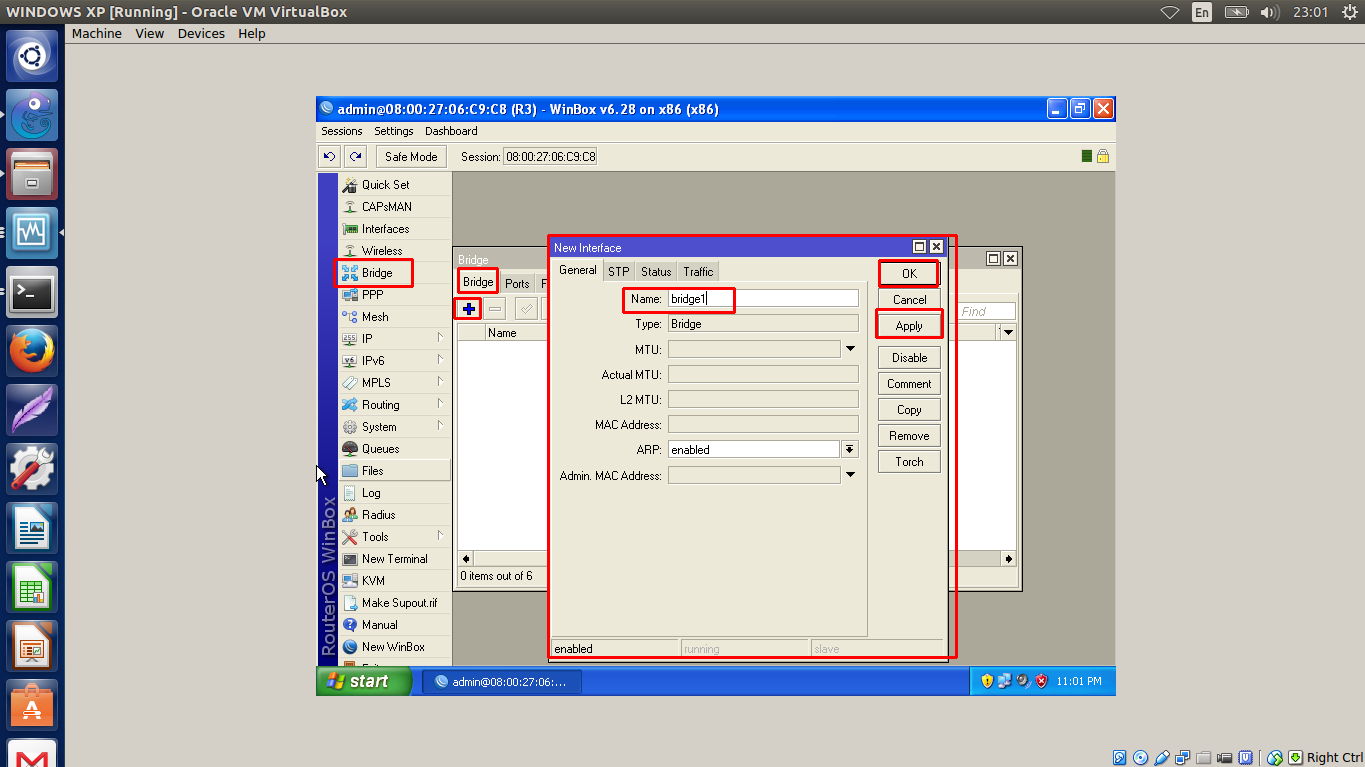This screenshot has height=767, width=1365.
Task: Open CAPsMAN in the WinBox sidebar
Action: [x=386, y=207]
